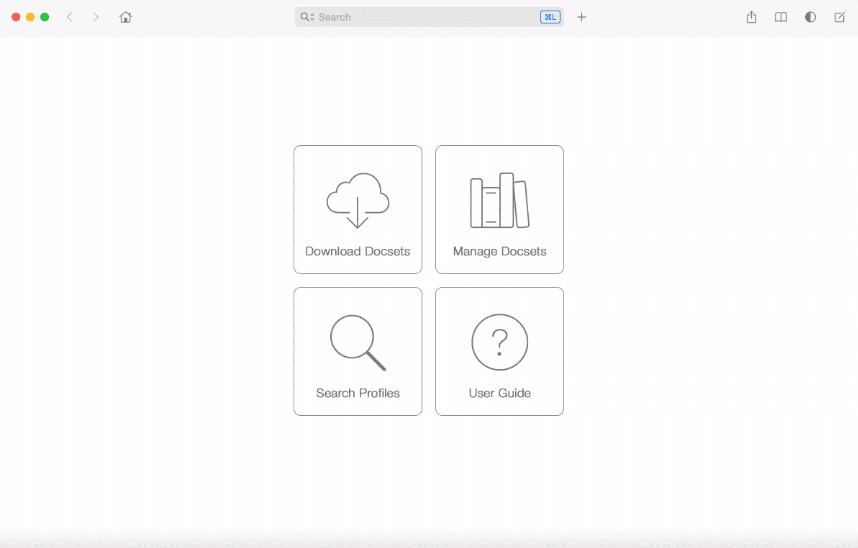Open the share menu icon
Viewport: 858px width, 548px height.
coord(751,17)
